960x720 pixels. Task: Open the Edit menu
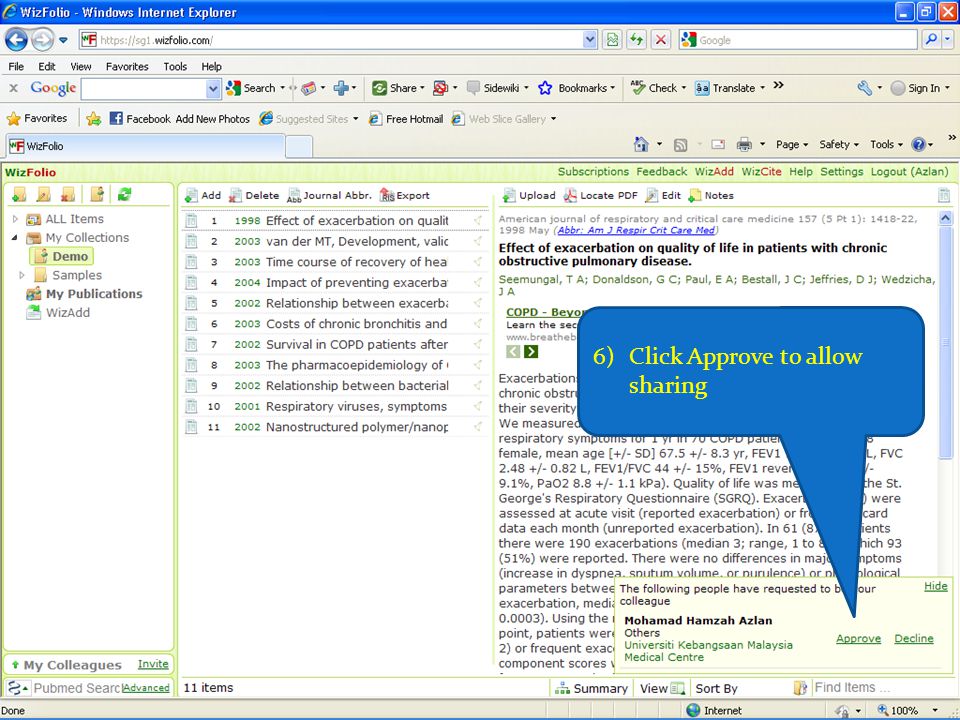coord(47,66)
